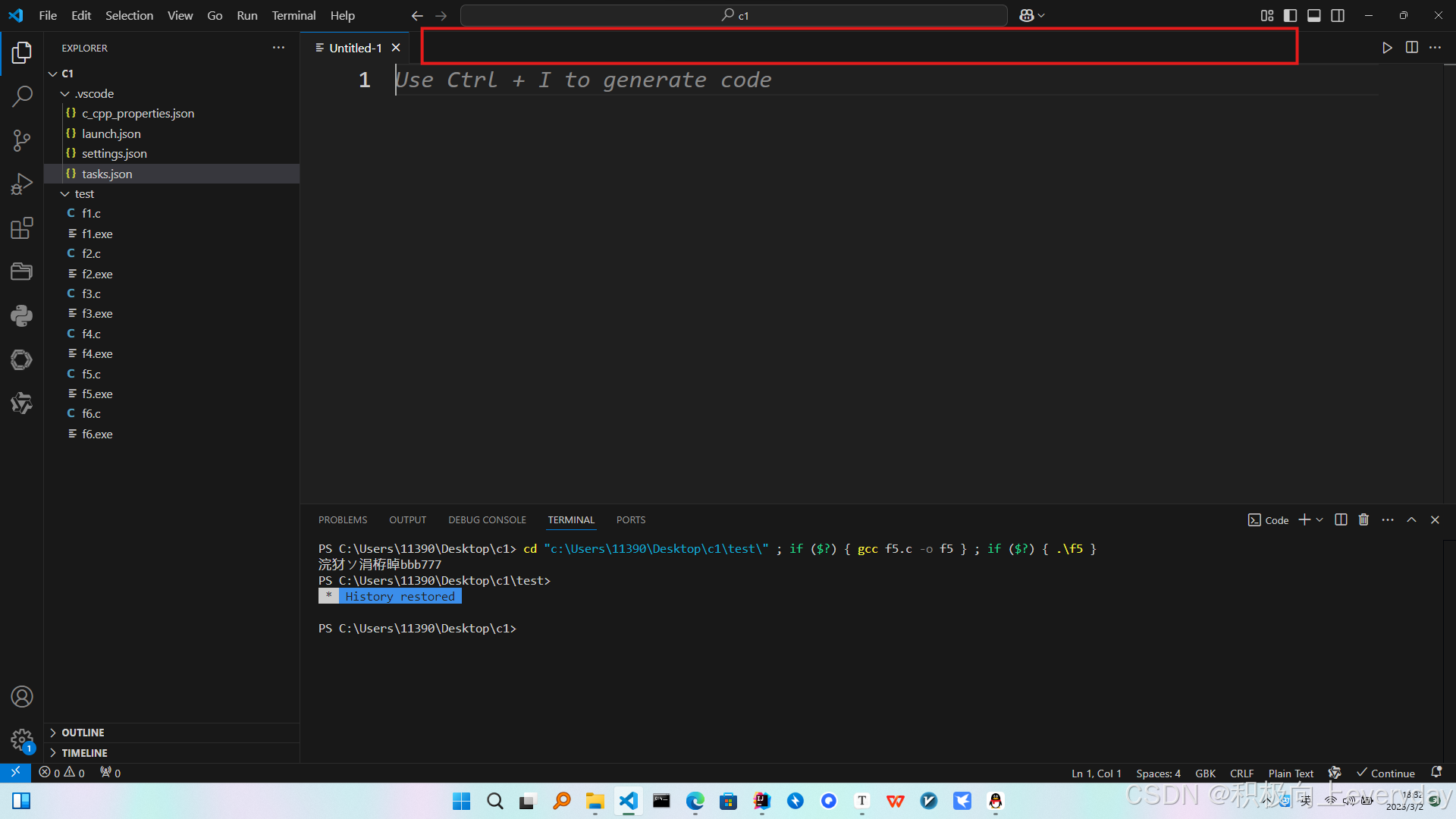Click GBK encoding in status bar
Image resolution: width=1456 pixels, height=819 pixels.
[x=1205, y=773]
